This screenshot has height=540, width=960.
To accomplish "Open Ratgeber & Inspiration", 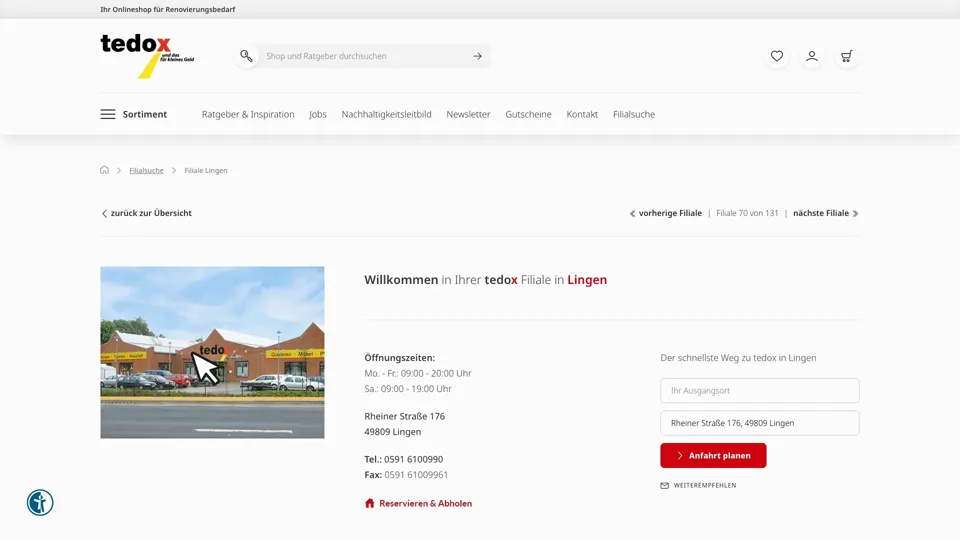I will 248,114.
